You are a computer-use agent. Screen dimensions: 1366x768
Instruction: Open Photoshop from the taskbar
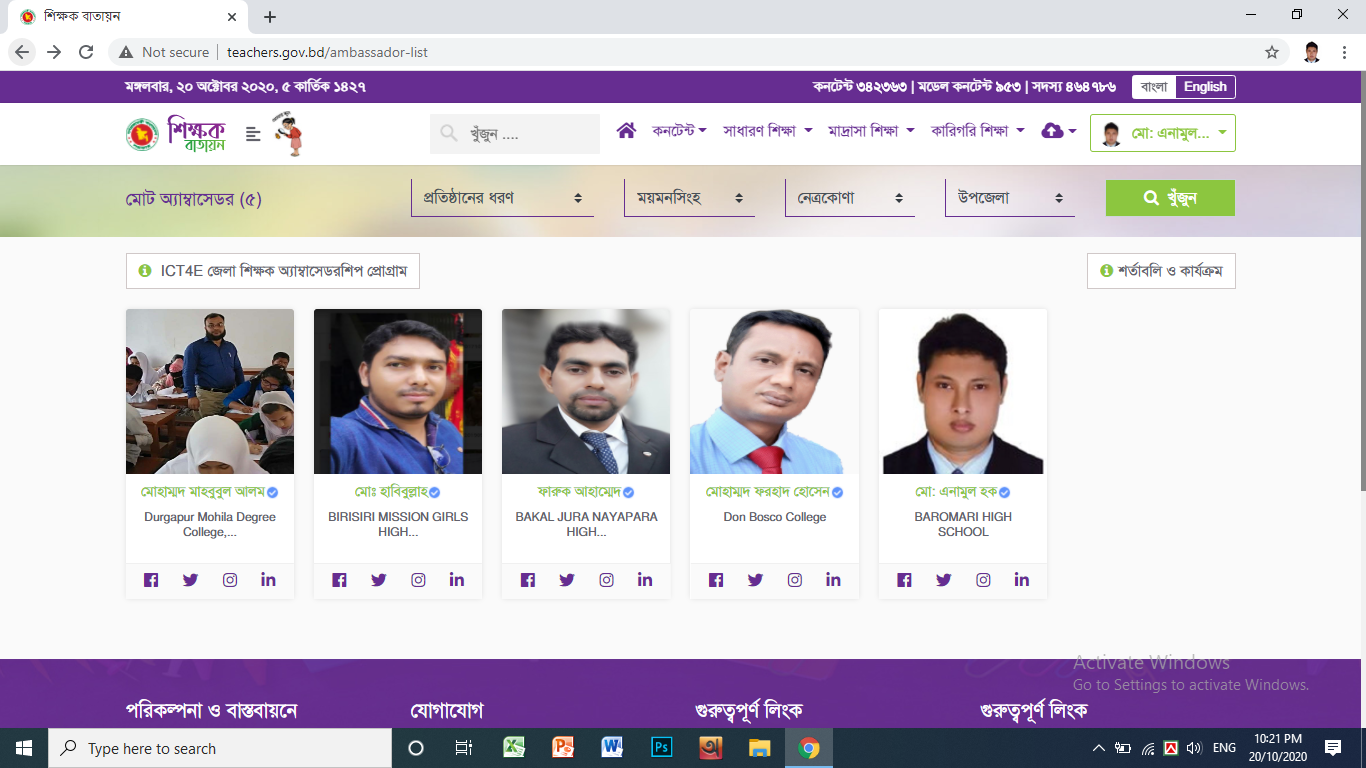pyautogui.click(x=661, y=747)
